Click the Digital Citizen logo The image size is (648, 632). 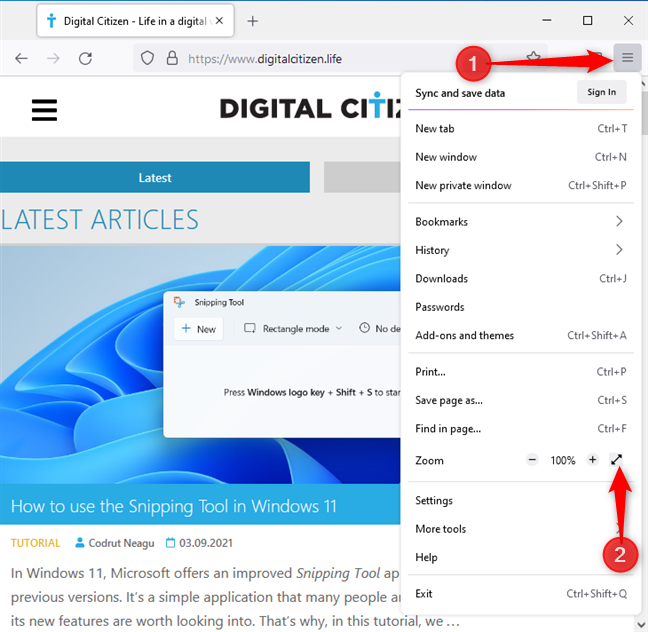[x=310, y=107]
